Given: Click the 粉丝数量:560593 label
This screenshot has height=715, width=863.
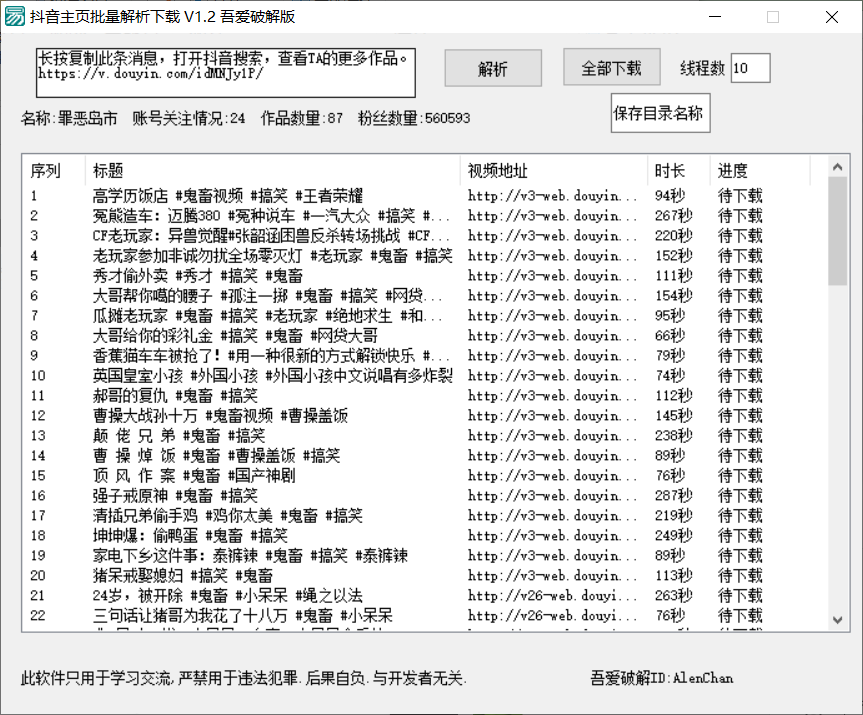Looking at the screenshot, I should (x=414, y=118).
